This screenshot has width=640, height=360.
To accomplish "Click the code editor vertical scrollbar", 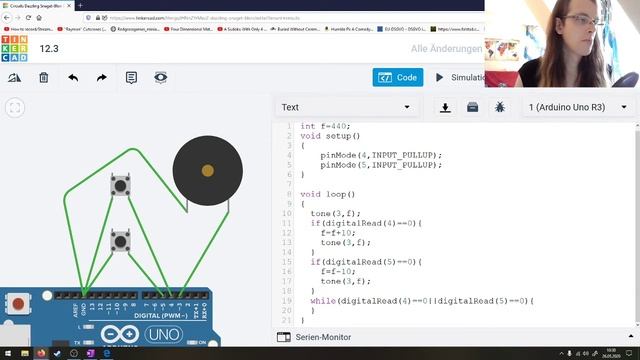I will (x=637, y=224).
